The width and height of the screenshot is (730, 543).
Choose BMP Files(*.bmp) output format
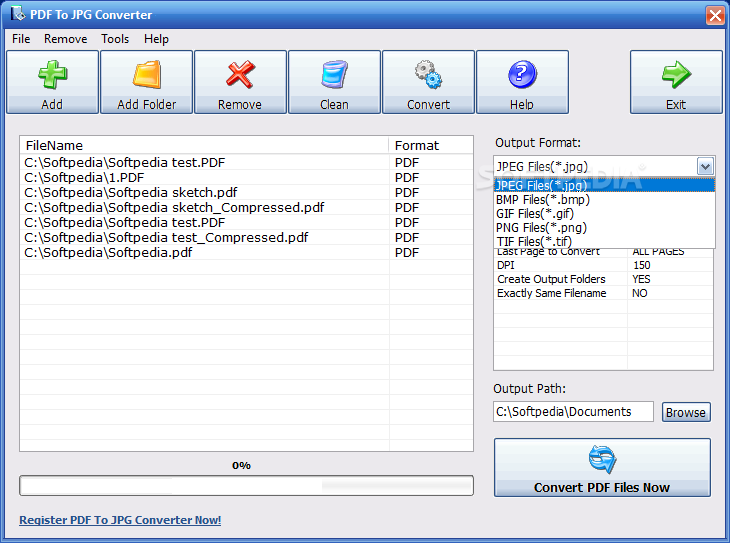click(x=604, y=199)
